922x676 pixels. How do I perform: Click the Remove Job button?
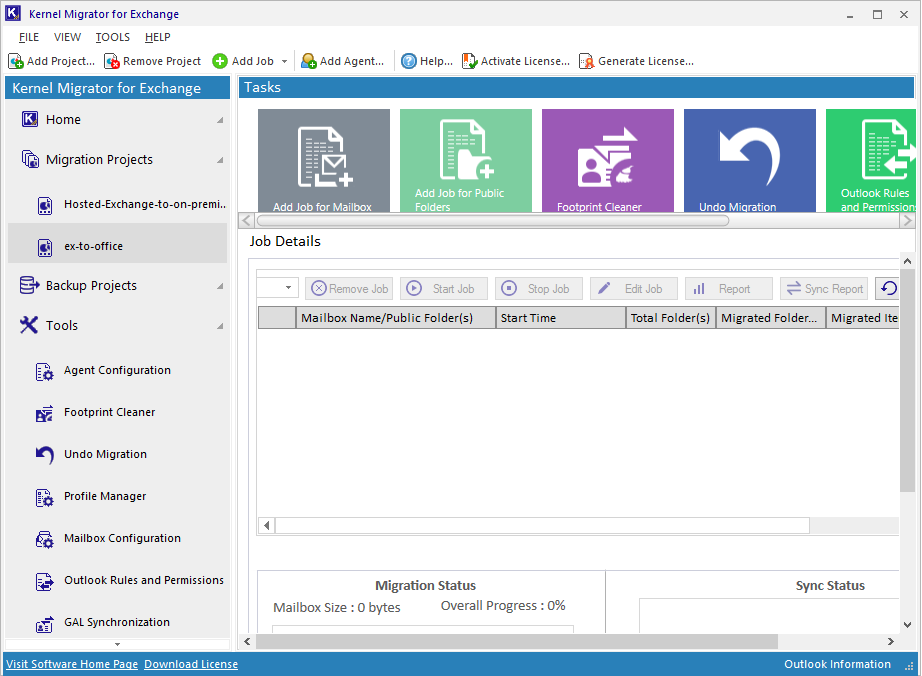point(349,289)
